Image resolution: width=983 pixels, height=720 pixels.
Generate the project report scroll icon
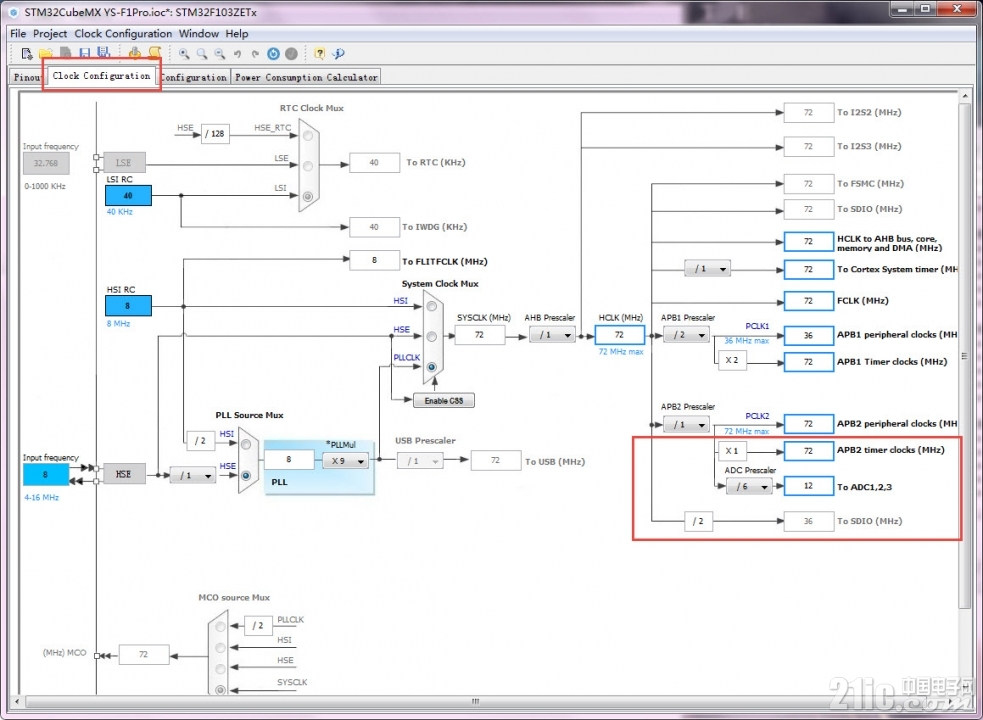[154, 53]
